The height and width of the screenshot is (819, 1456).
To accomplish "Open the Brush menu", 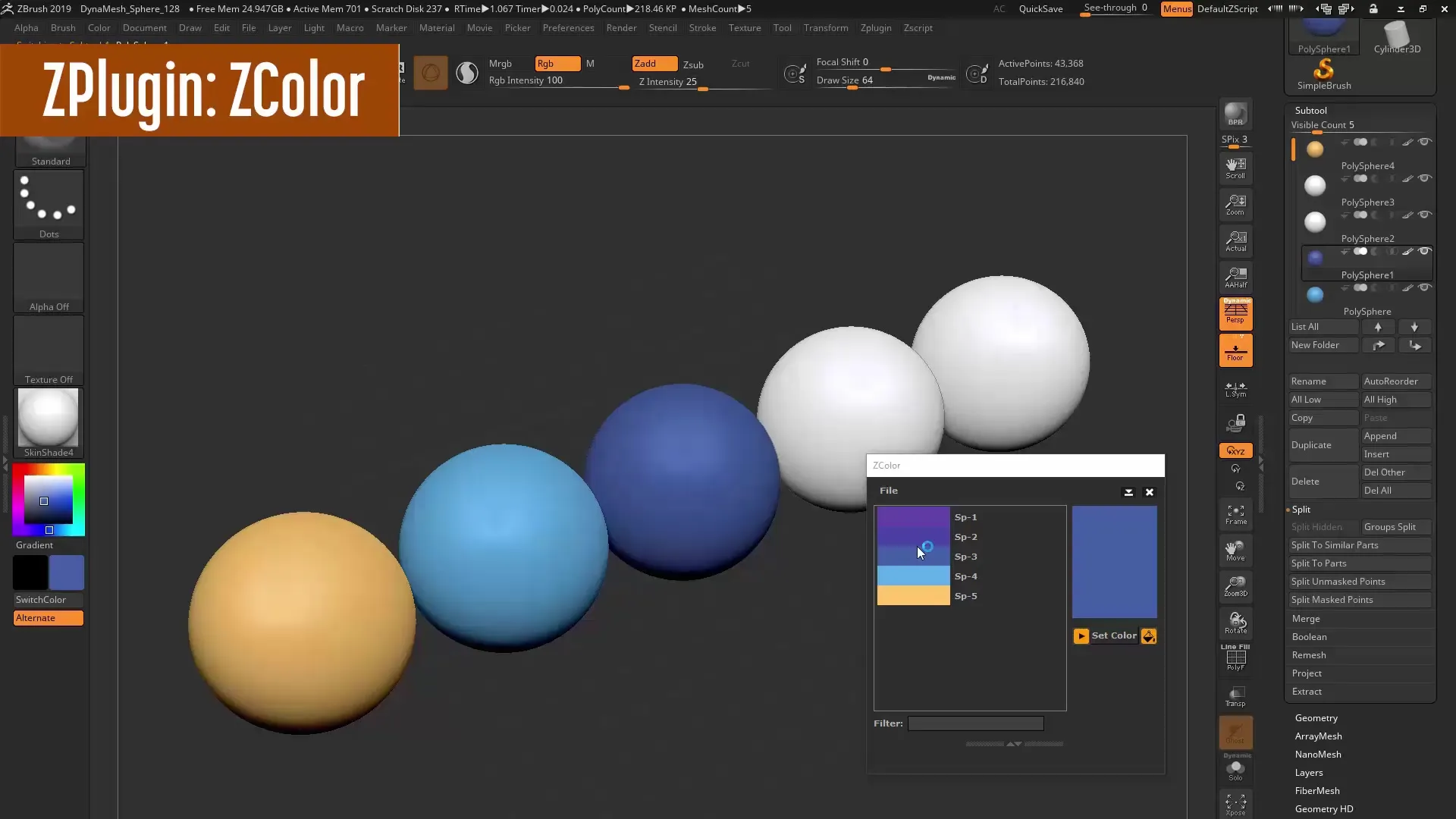I will coord(63,28).
